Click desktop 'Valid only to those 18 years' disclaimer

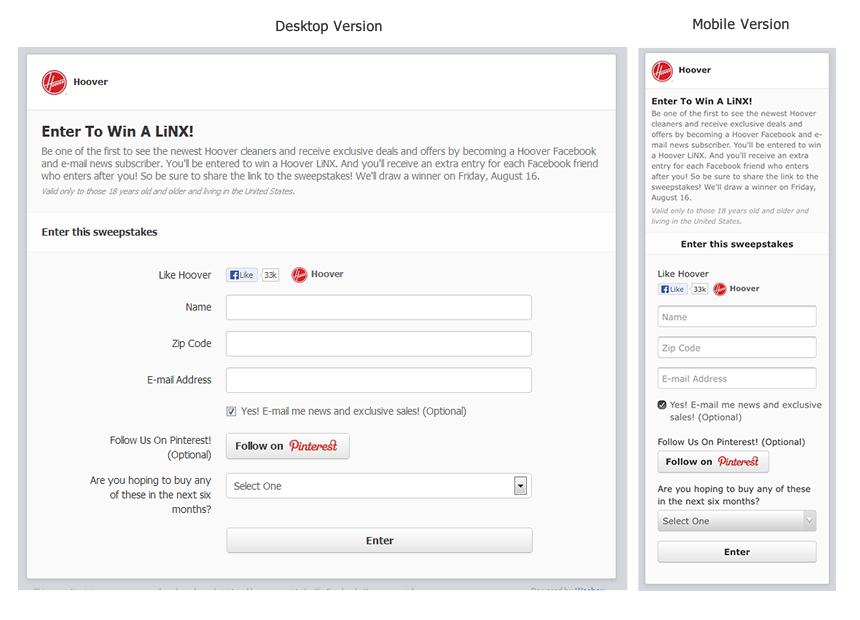168,191
